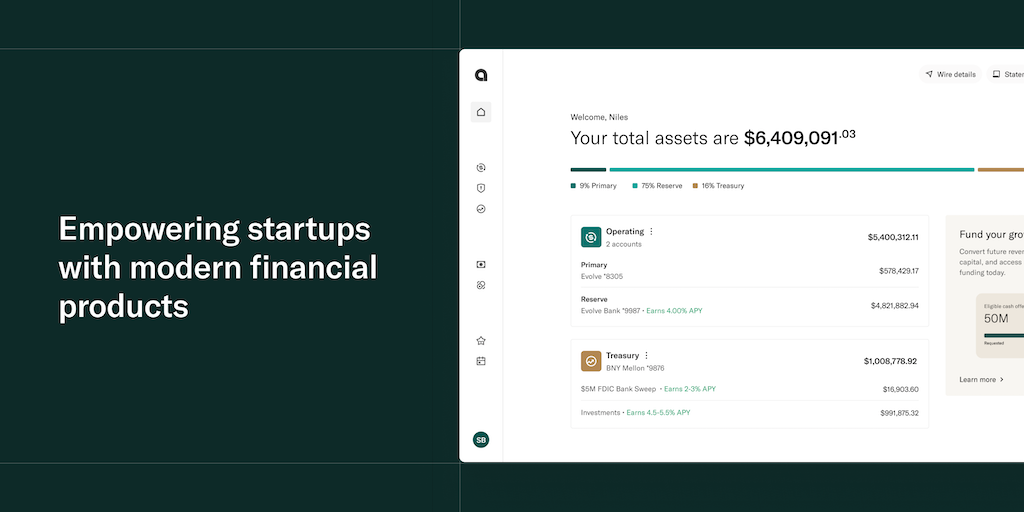Click the teal Reserve allocation bar
This screenshot has height=512, width=1024.
click(791, 170)
